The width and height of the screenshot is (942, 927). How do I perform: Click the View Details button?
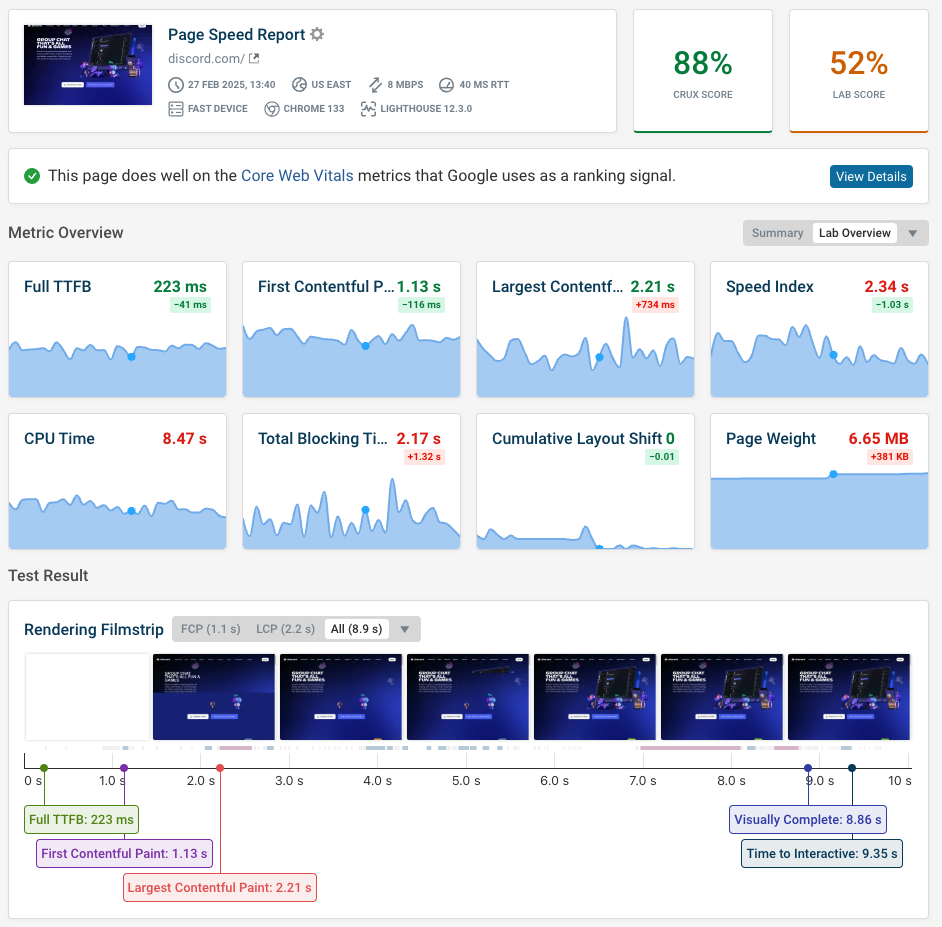click(871, 177)
